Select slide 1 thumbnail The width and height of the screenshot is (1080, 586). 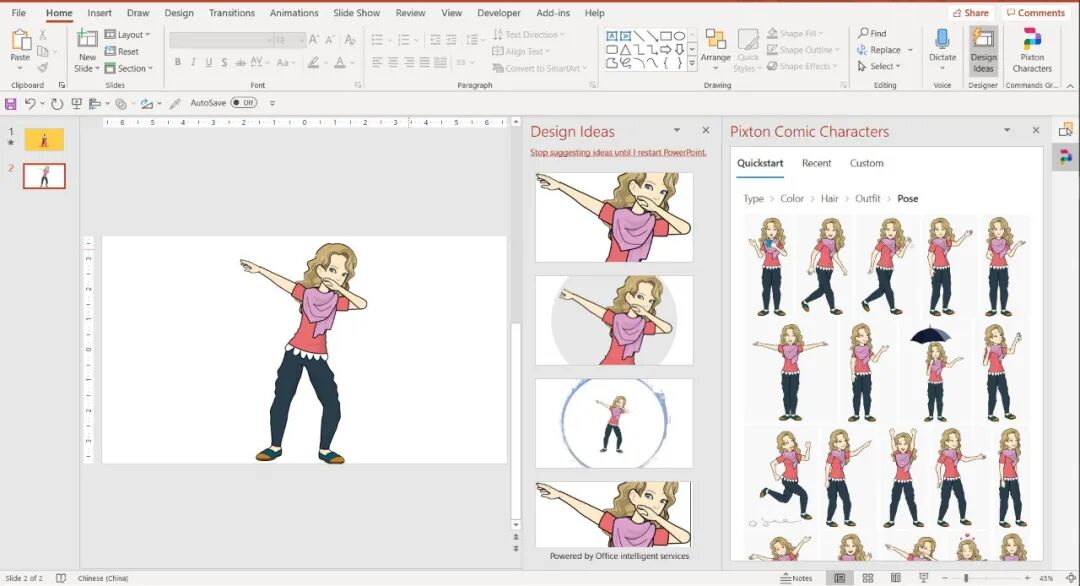tap(44, 140)
